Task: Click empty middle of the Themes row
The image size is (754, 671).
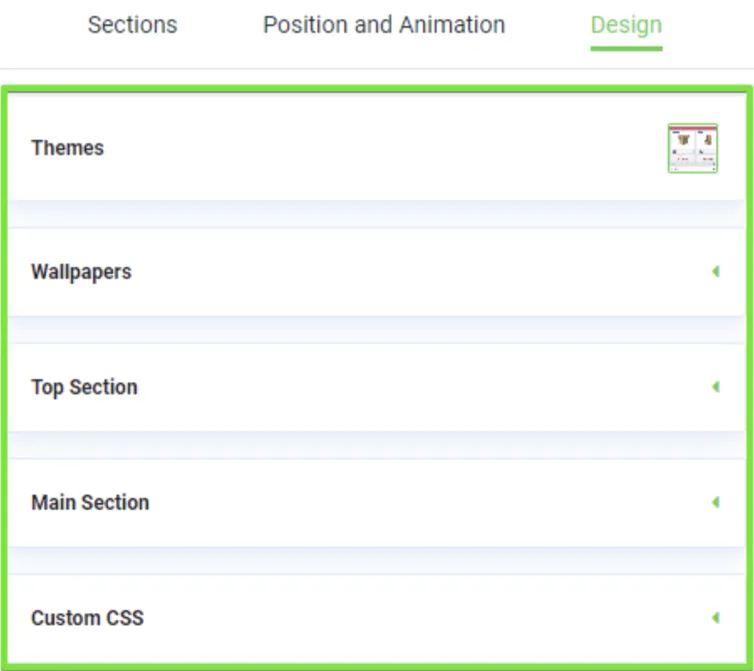Action: tap(380, 148)
